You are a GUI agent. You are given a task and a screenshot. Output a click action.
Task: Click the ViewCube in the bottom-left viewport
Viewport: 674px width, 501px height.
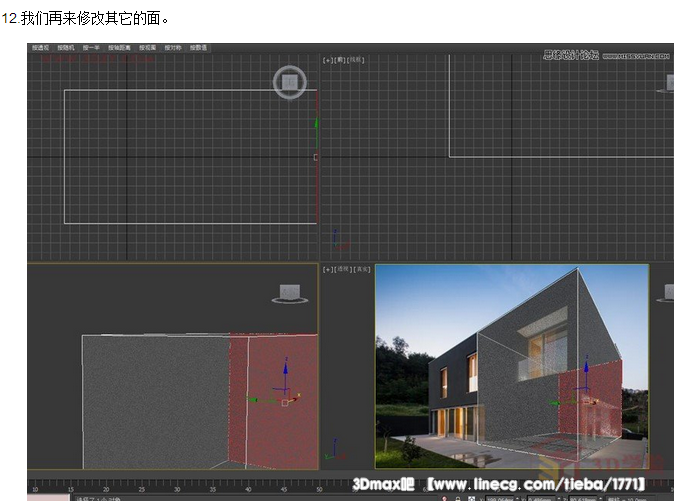click(x=290, y=293)
